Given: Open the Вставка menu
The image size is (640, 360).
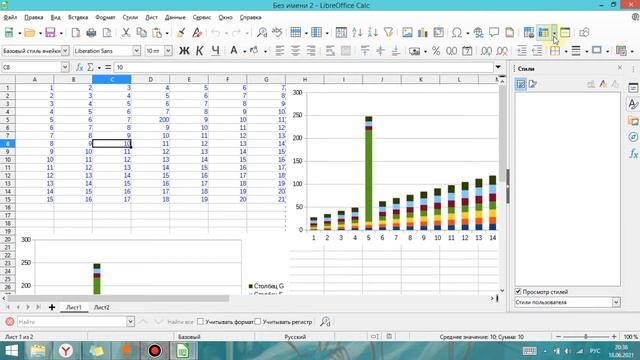Looking at the screenshot, I should (78, 17).
